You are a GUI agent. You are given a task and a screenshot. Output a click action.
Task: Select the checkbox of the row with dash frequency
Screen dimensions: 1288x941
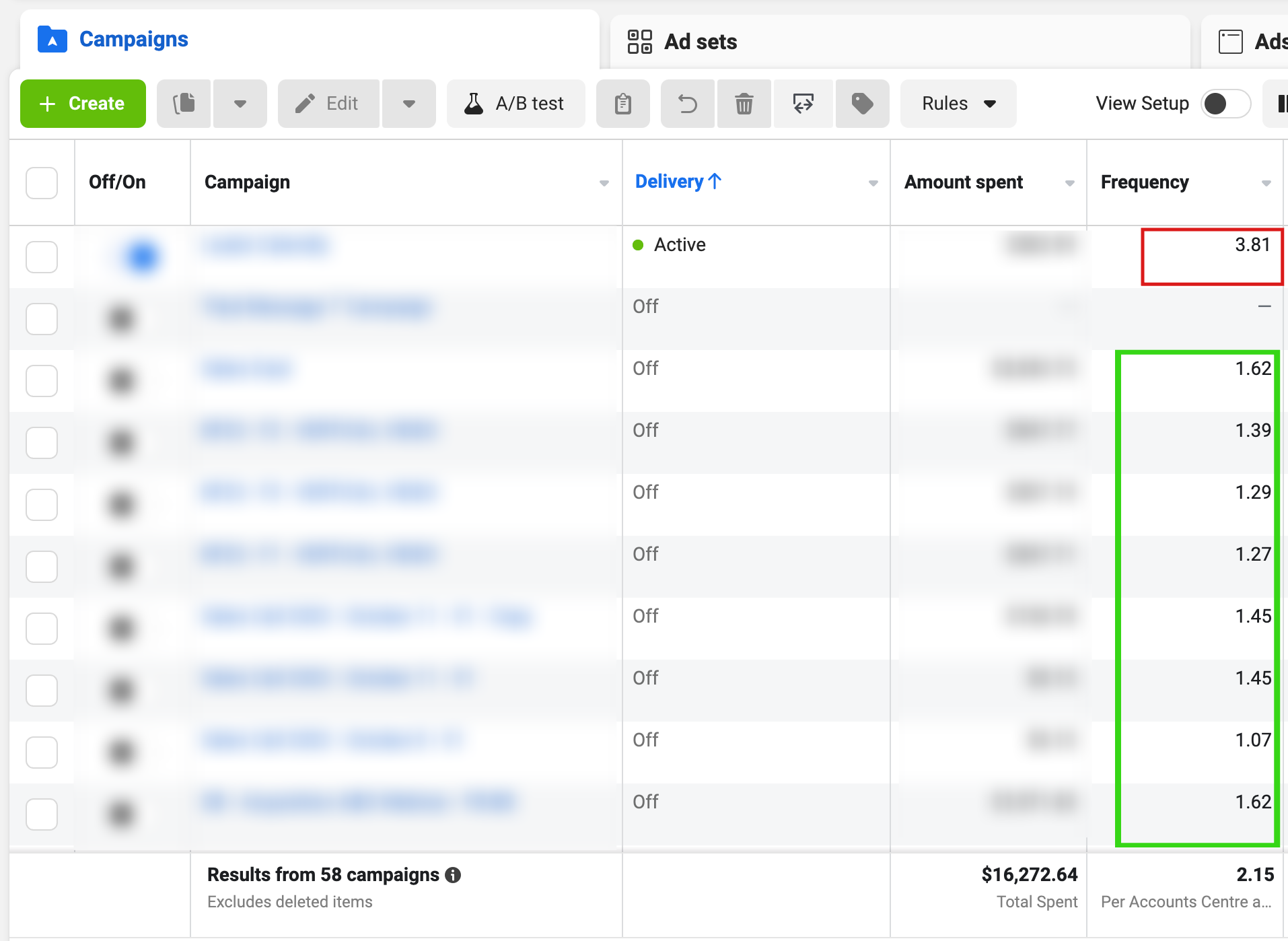point(42,319)
